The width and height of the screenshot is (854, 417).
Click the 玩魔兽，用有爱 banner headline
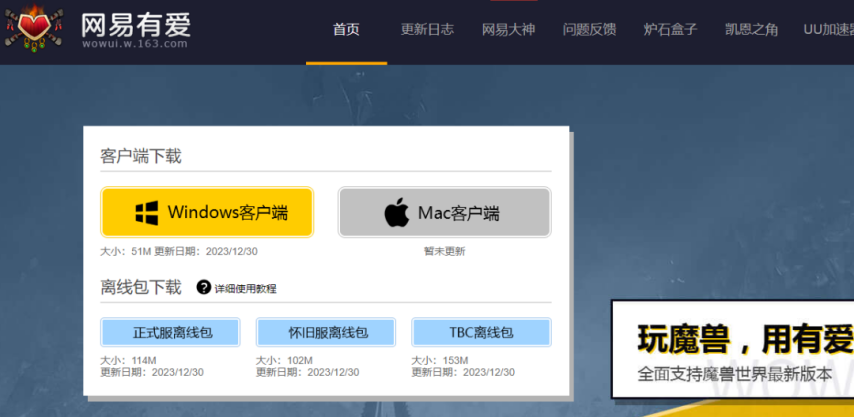(745, 338)
